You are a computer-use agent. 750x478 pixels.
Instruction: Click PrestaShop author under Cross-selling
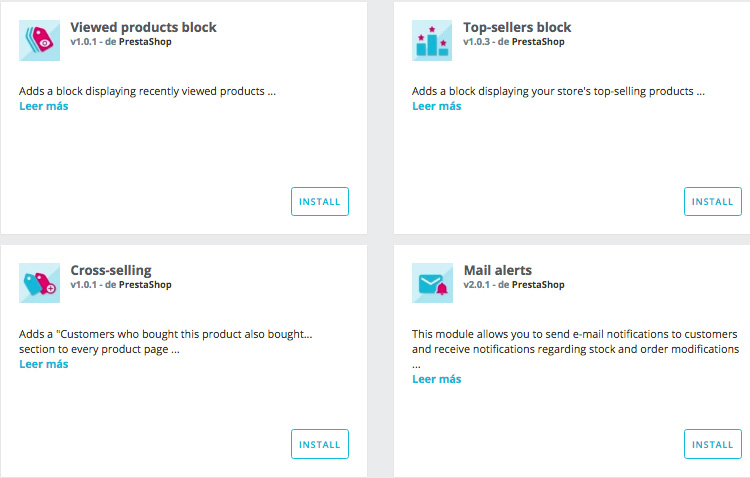pyautogui.click(x=145, y=285)
